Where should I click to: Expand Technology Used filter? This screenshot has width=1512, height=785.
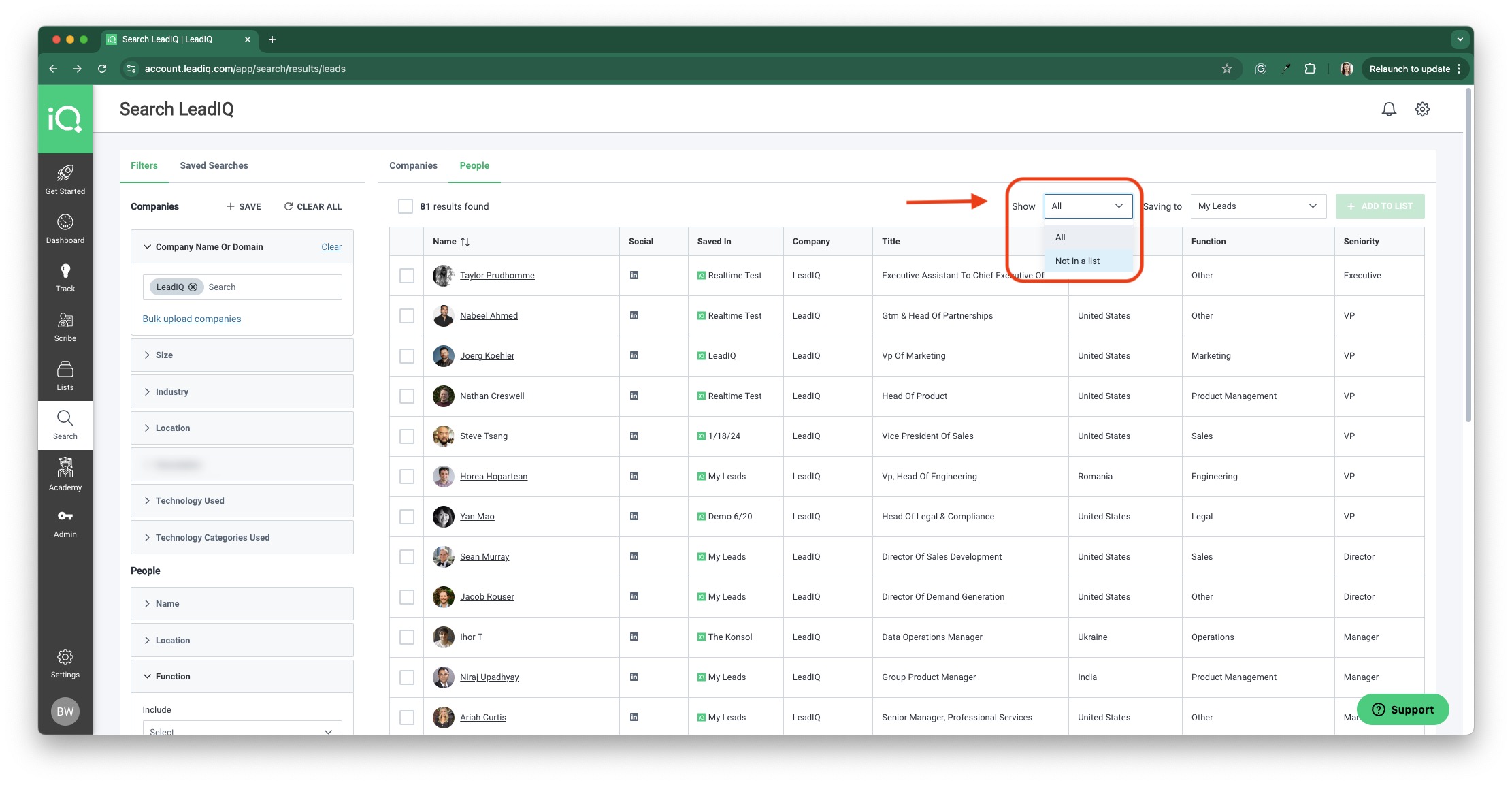(x=242, y=501)
